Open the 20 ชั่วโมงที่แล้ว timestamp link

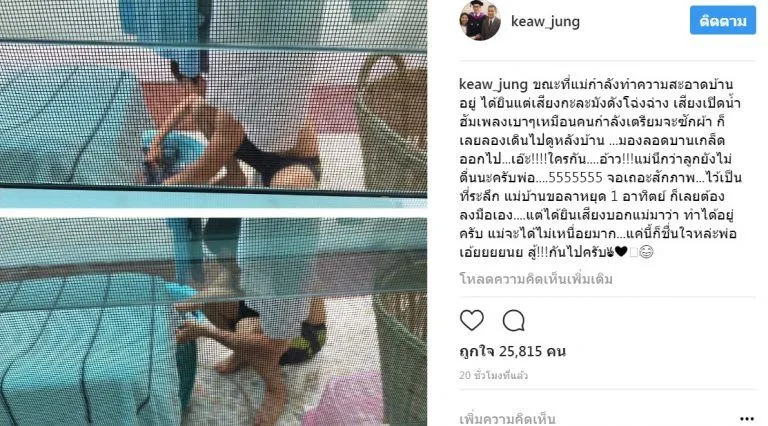493,375
